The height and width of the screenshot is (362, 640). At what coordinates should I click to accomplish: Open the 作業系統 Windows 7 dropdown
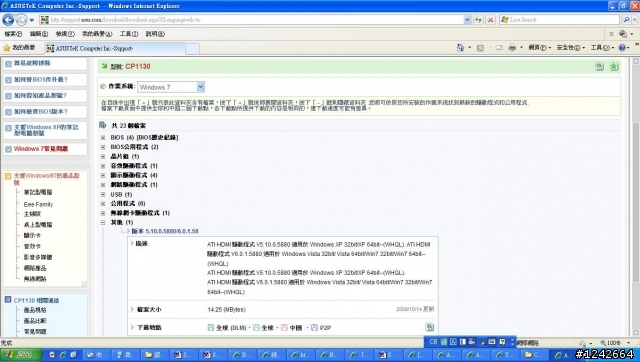tap(171, 87)
